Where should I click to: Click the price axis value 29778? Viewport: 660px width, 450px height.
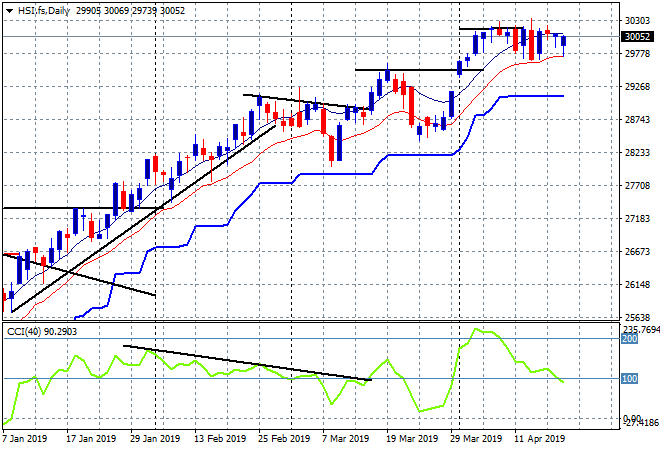pyautogui.click(x=637, y=53)
